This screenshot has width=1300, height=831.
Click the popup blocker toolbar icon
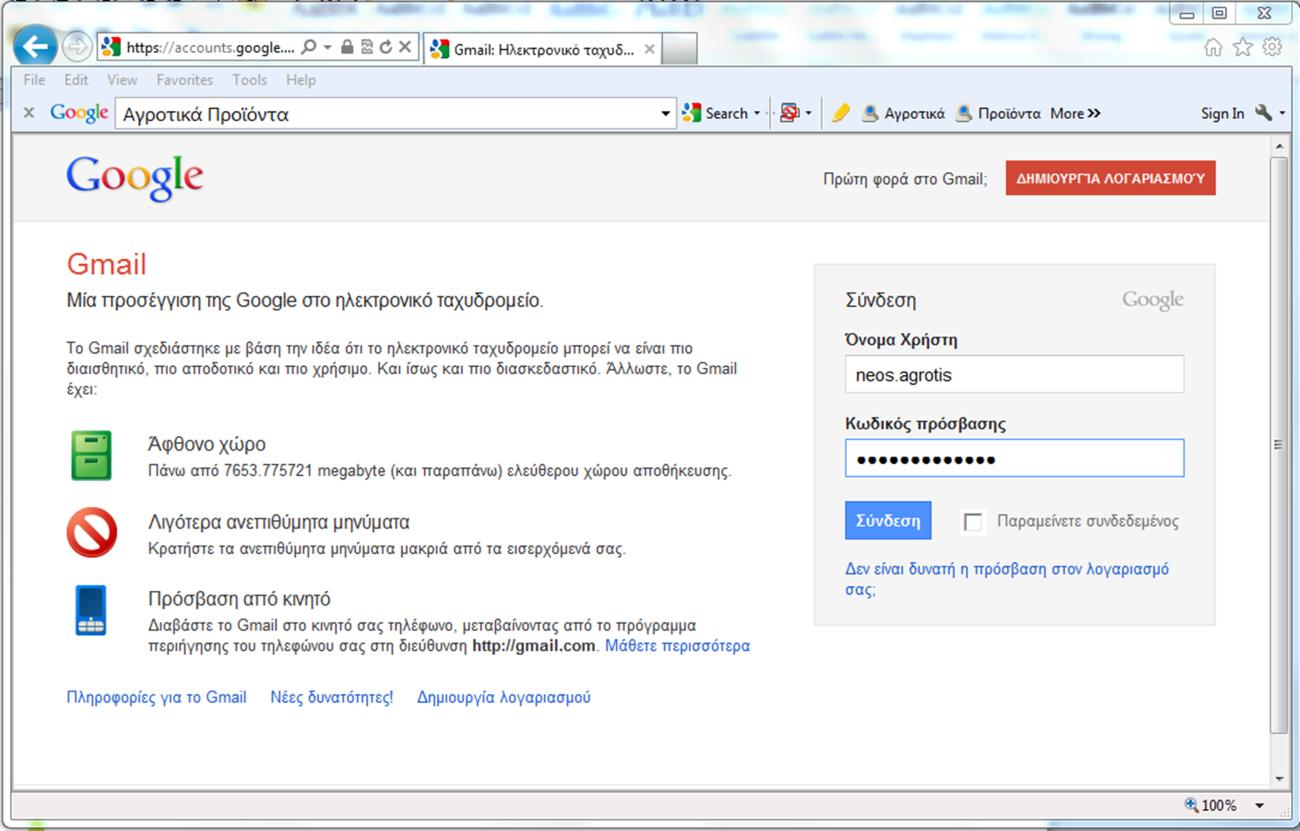[789, 113]
